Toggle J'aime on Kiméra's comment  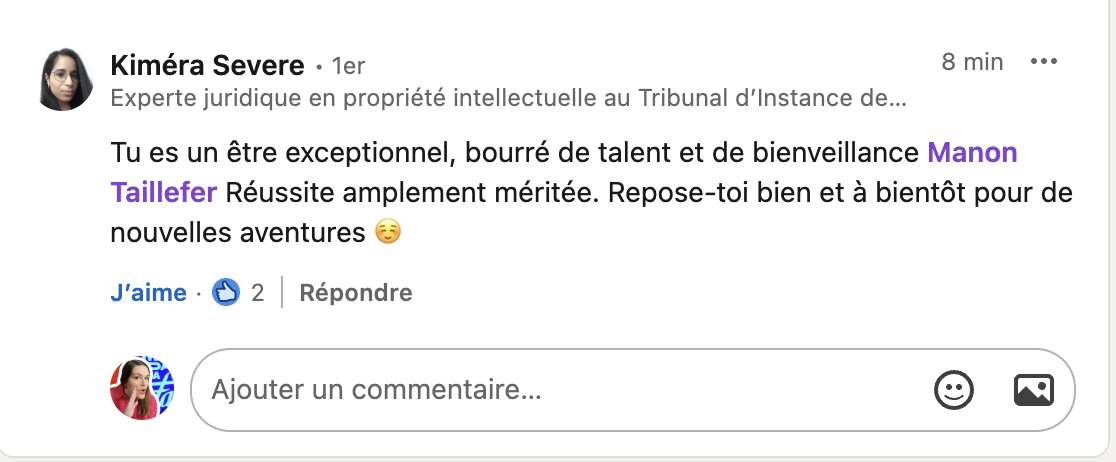tap(148, 293)
